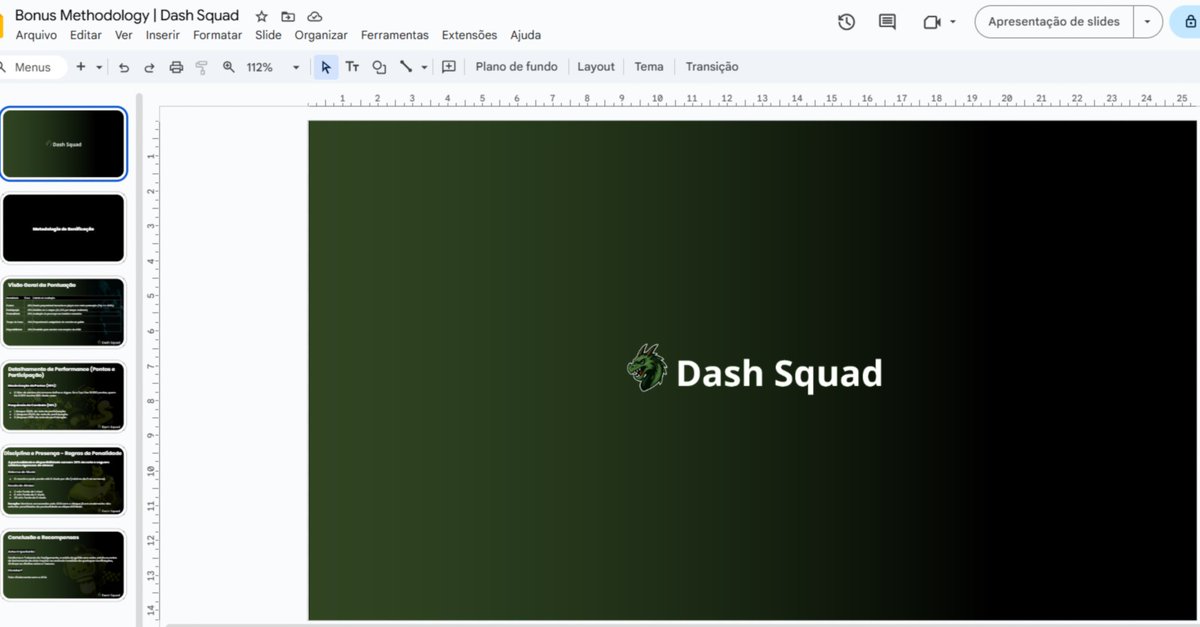Open the Extensões menu

(x=469, y=34)
